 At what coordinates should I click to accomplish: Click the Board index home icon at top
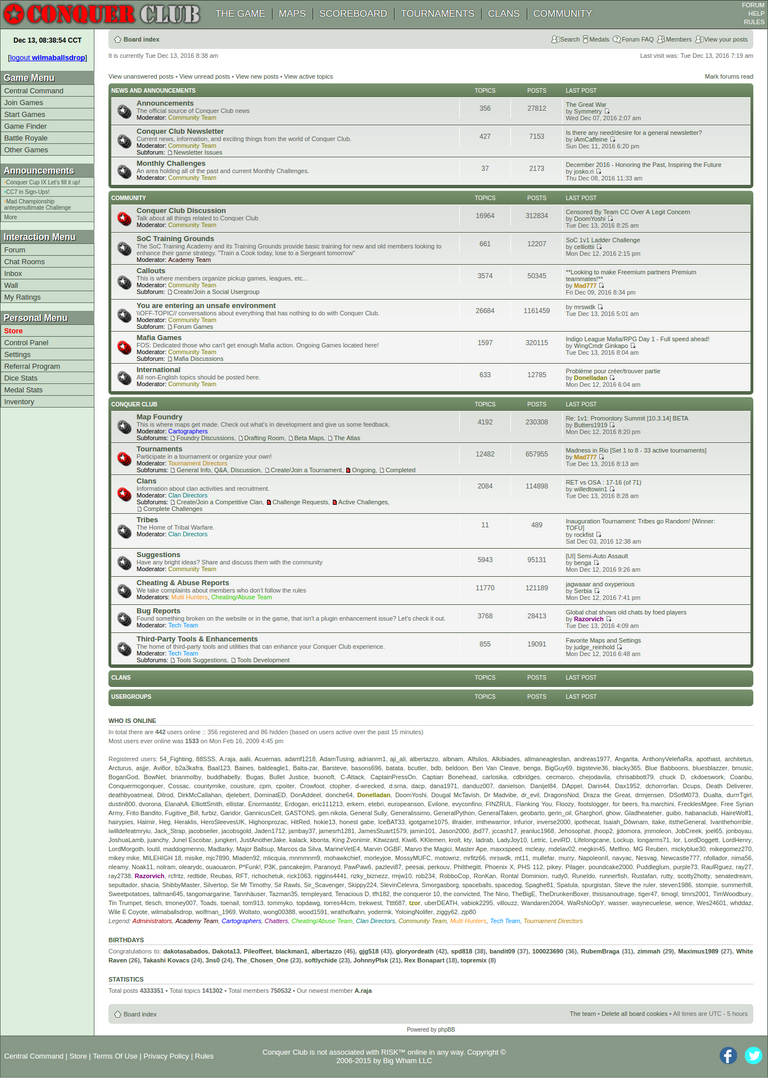(x=118, y=39)
